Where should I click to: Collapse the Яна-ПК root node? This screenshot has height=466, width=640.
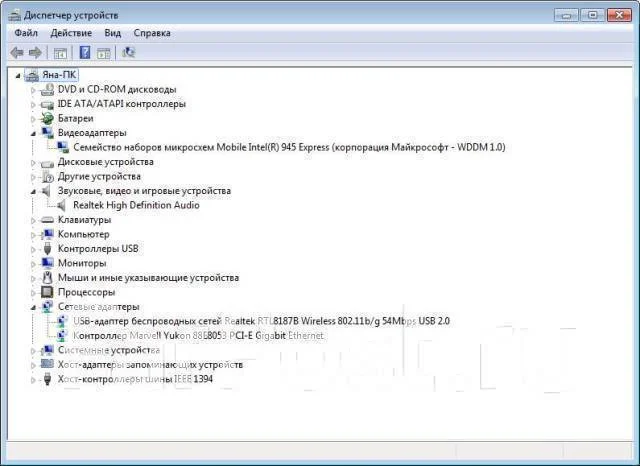(x=18, y=75)
